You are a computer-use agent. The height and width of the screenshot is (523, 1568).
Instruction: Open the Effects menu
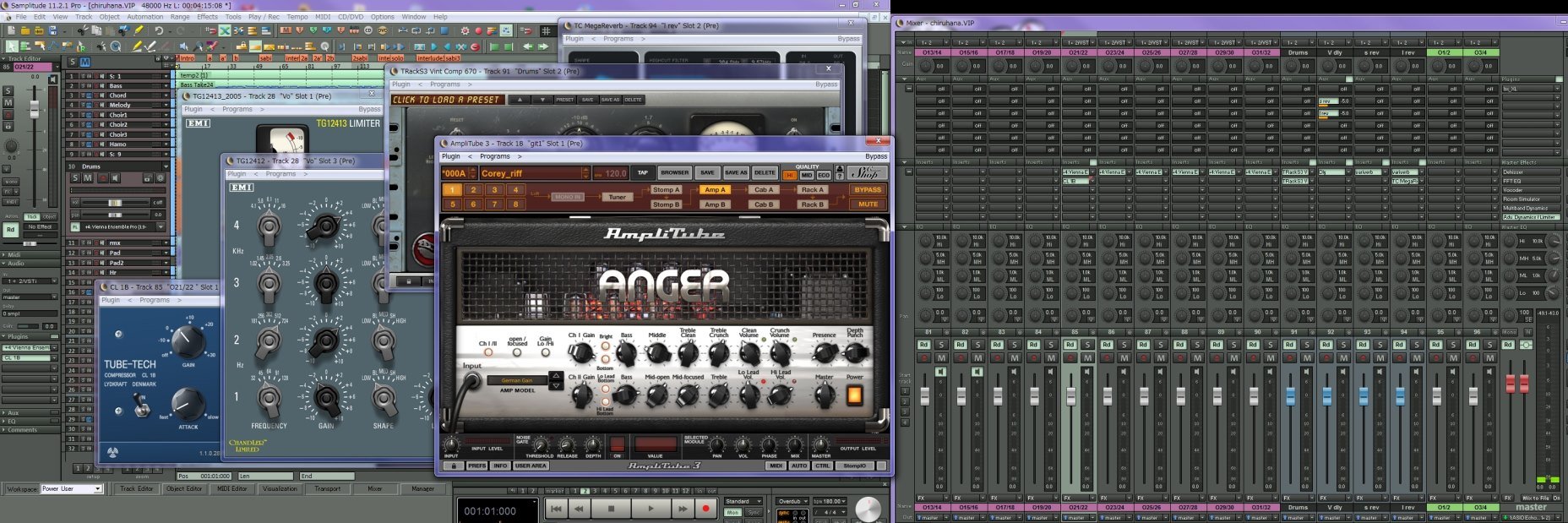point(207,17)
